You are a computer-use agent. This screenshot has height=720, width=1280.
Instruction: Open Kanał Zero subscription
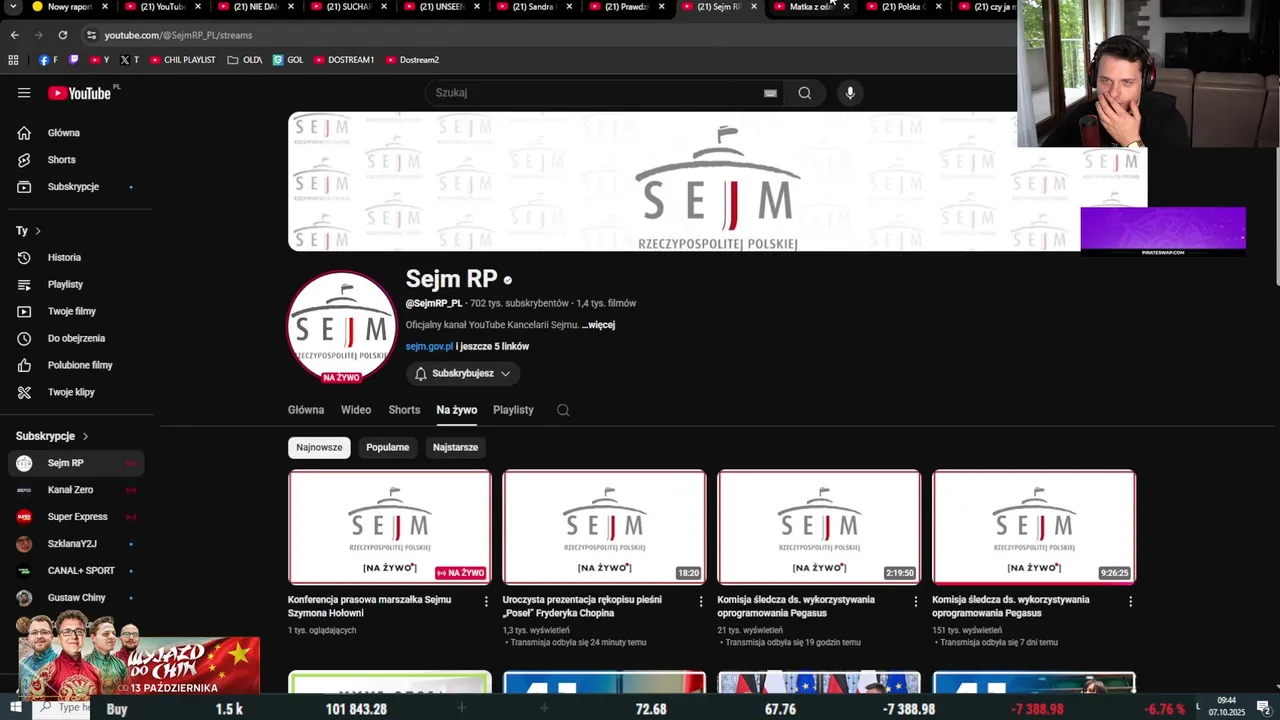(76, 490)
